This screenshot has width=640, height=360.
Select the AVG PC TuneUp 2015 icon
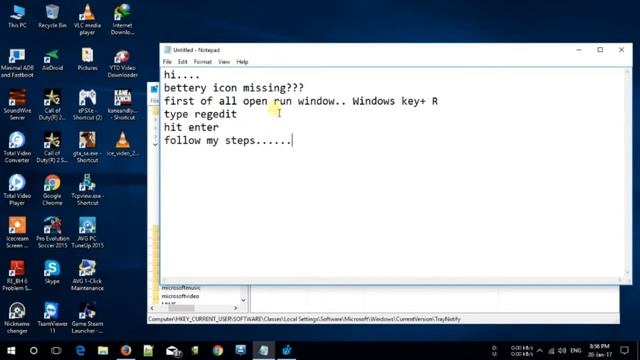(87, 233)
